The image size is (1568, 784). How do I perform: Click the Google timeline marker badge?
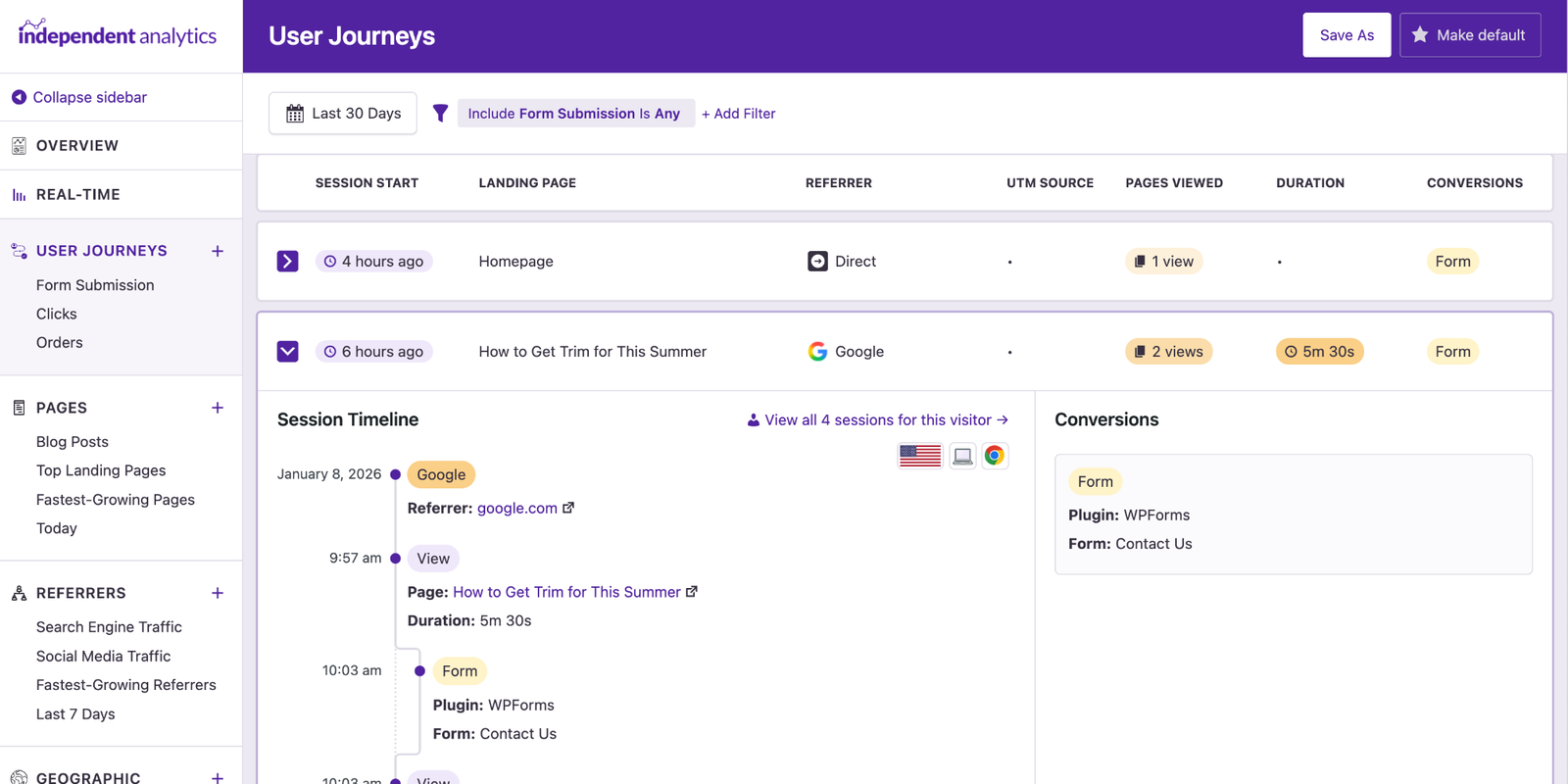pyautogui.click(x=441, y=474)
